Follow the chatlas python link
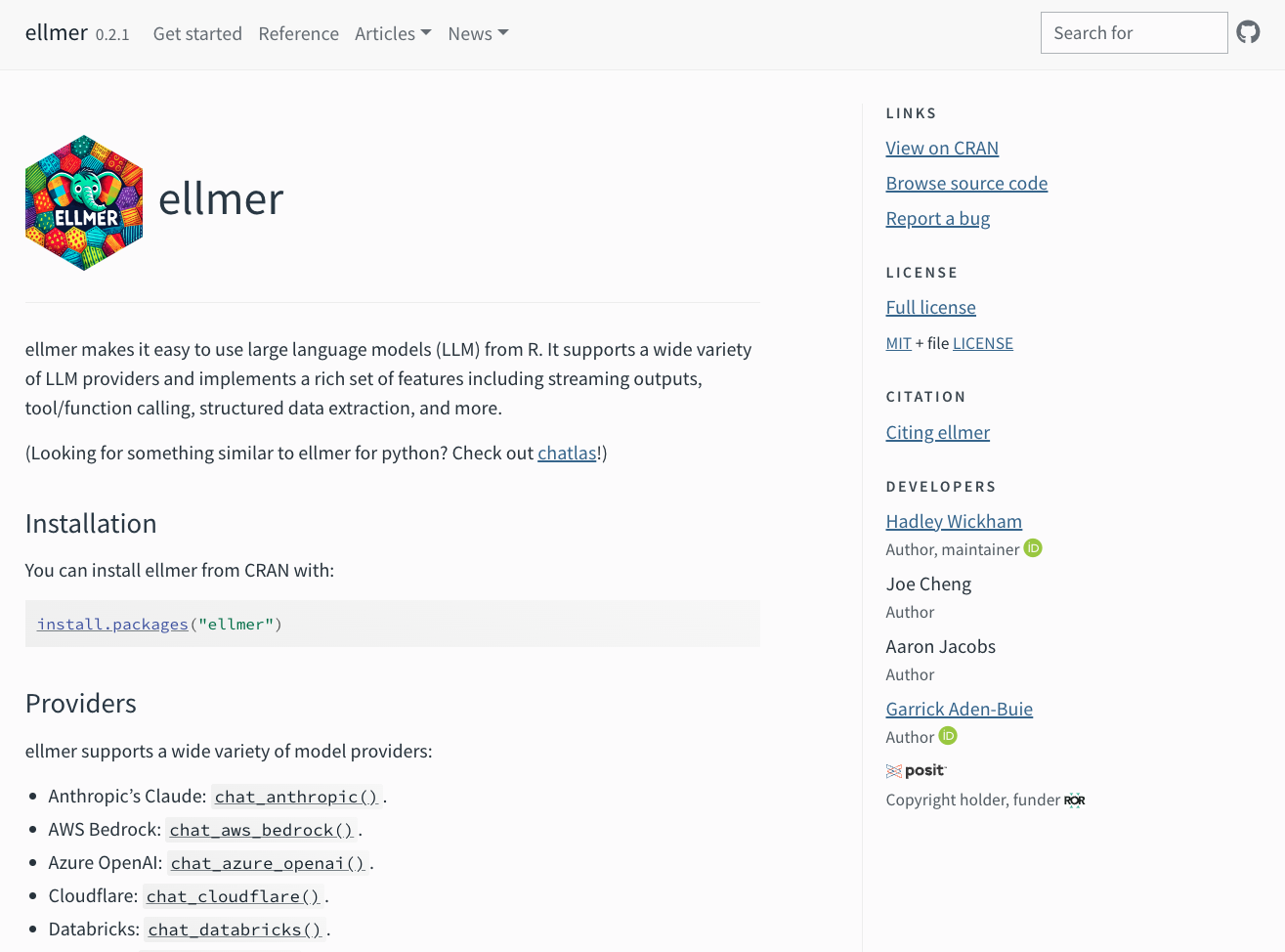The height and width of the screenshot is (952, 1285). pyautogui.click(x=567, y=453)
